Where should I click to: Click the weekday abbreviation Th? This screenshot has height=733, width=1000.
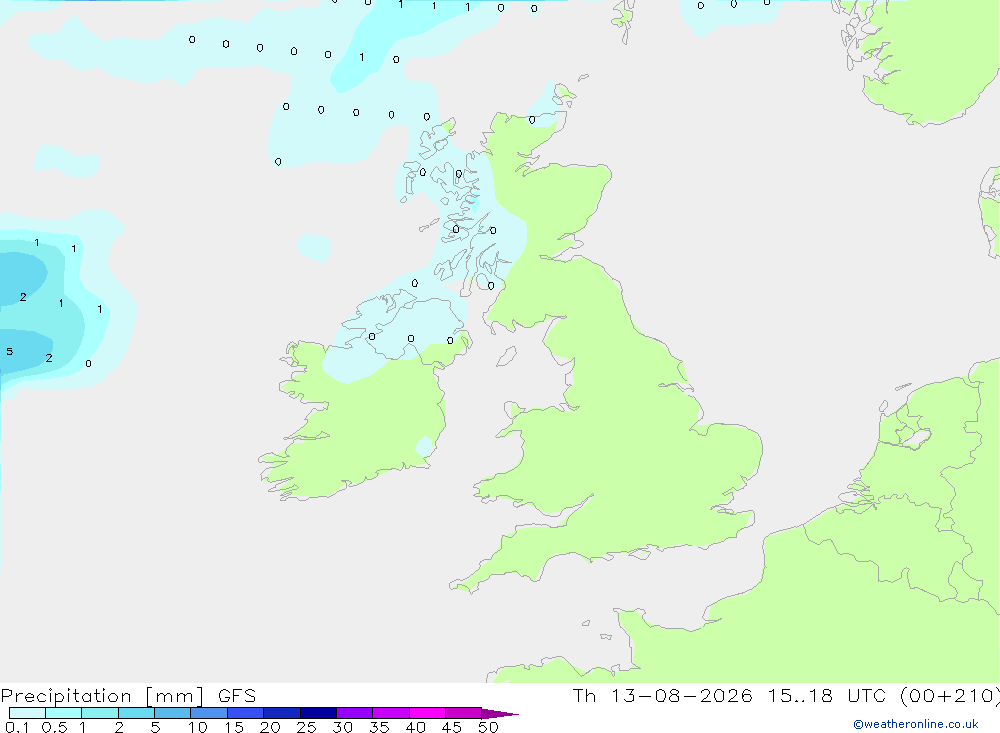[584, 695]
